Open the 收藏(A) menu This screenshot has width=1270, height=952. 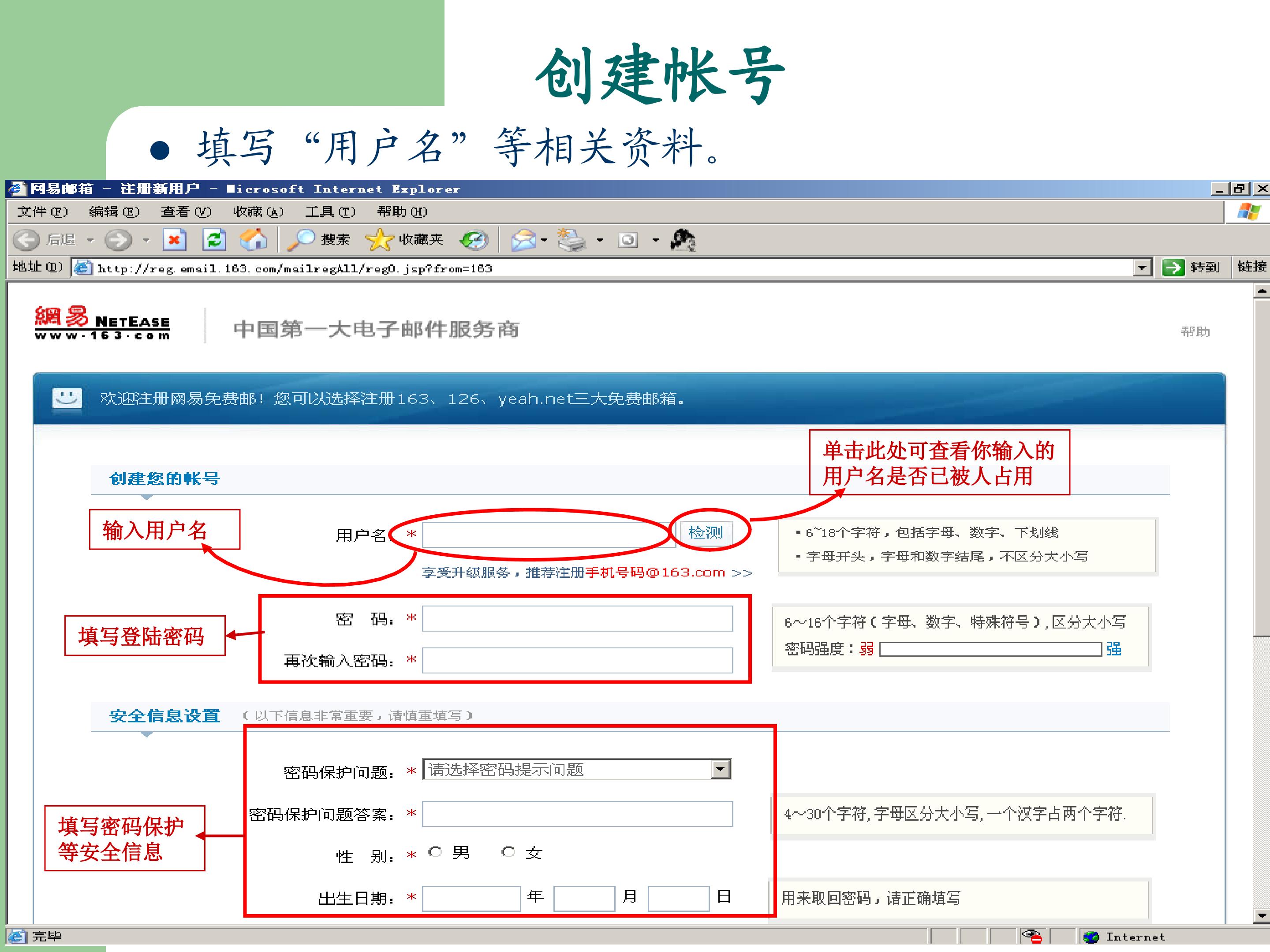pyautogui.click(x=258, y=212)
